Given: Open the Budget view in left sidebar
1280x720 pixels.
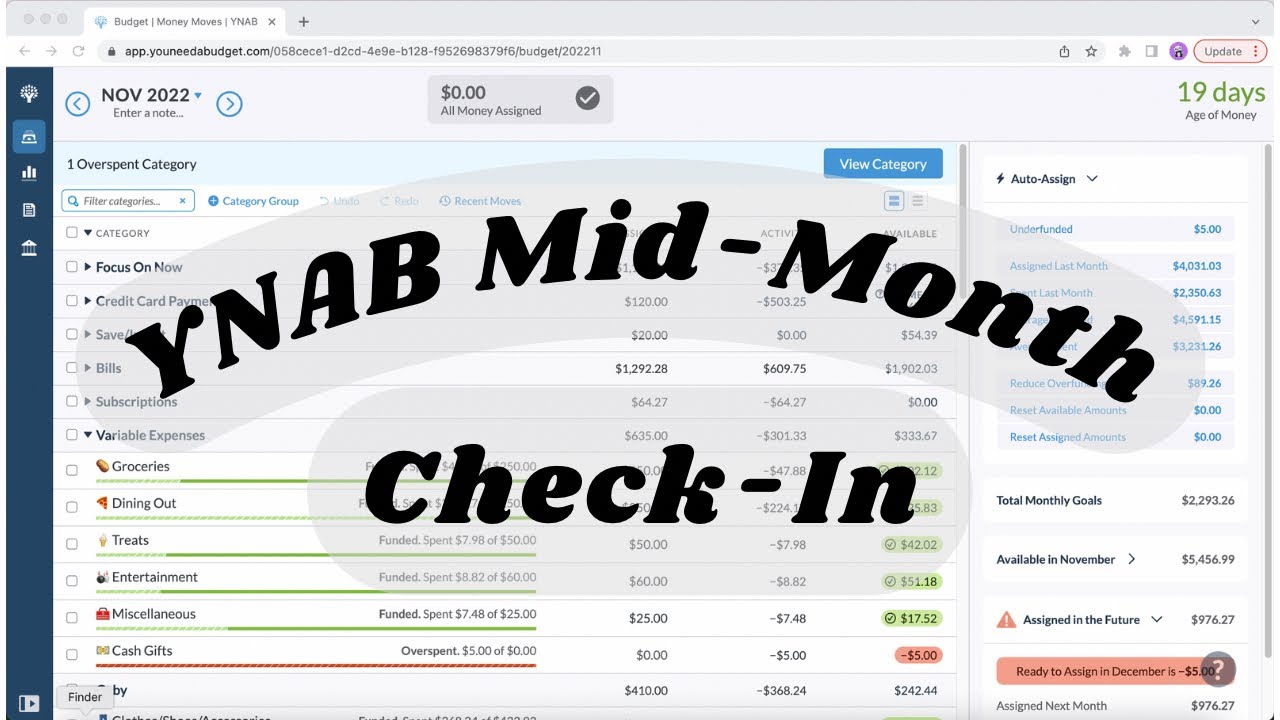Looking at the screenshot, I should [x=29, y=136].
